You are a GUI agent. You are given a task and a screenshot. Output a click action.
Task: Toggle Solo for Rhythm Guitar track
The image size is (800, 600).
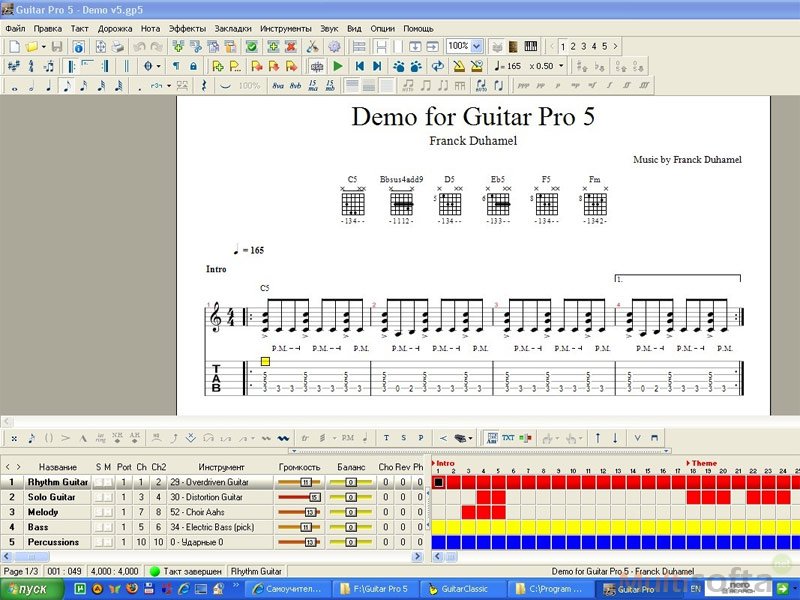[x=99, y=482]
